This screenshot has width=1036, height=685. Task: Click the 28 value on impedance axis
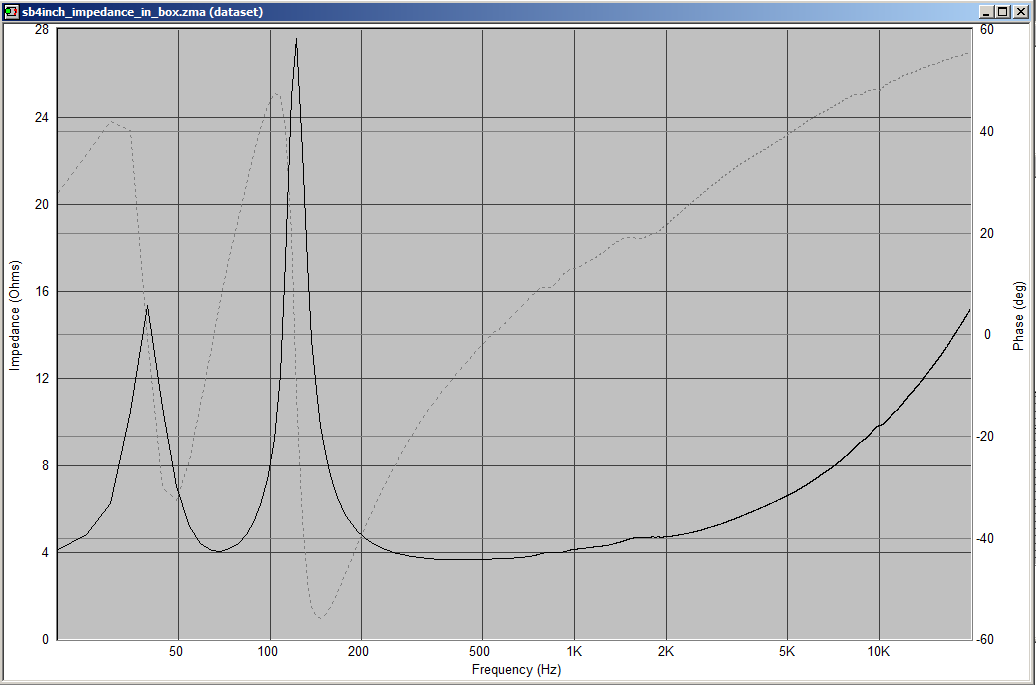(x=42, y=30)
